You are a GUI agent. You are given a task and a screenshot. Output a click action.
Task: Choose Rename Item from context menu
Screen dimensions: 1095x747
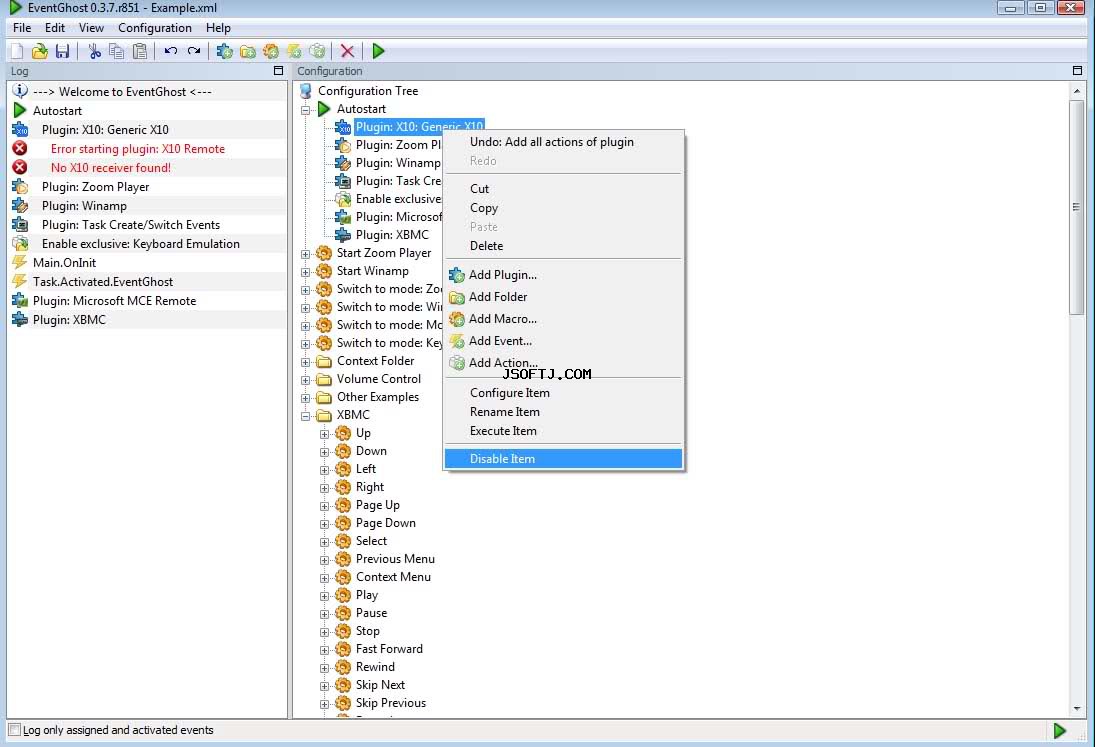click(563, 412)
